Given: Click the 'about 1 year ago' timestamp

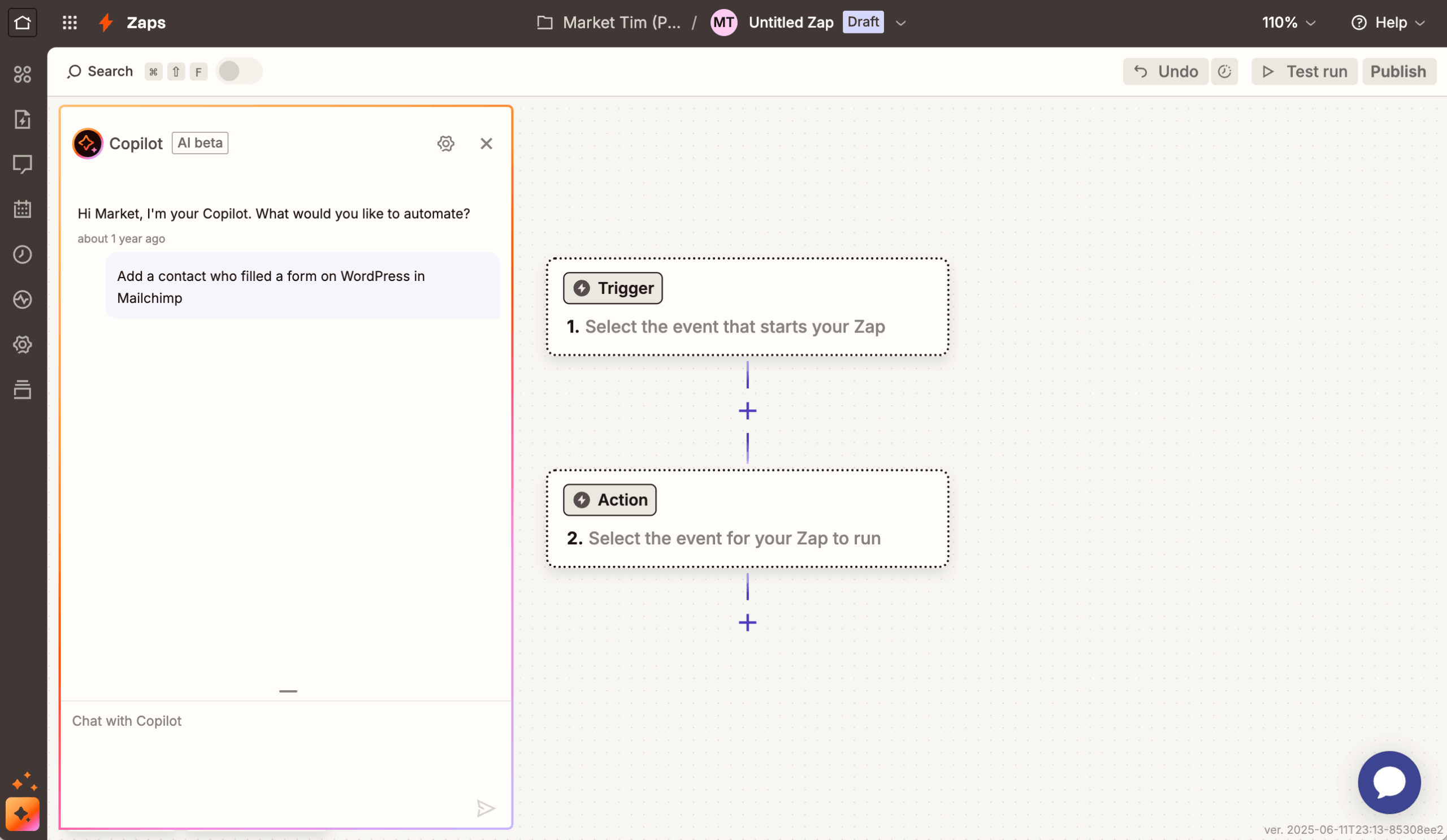Looking at the screenshot, I should pyautogui.click(x=121, y=239).
